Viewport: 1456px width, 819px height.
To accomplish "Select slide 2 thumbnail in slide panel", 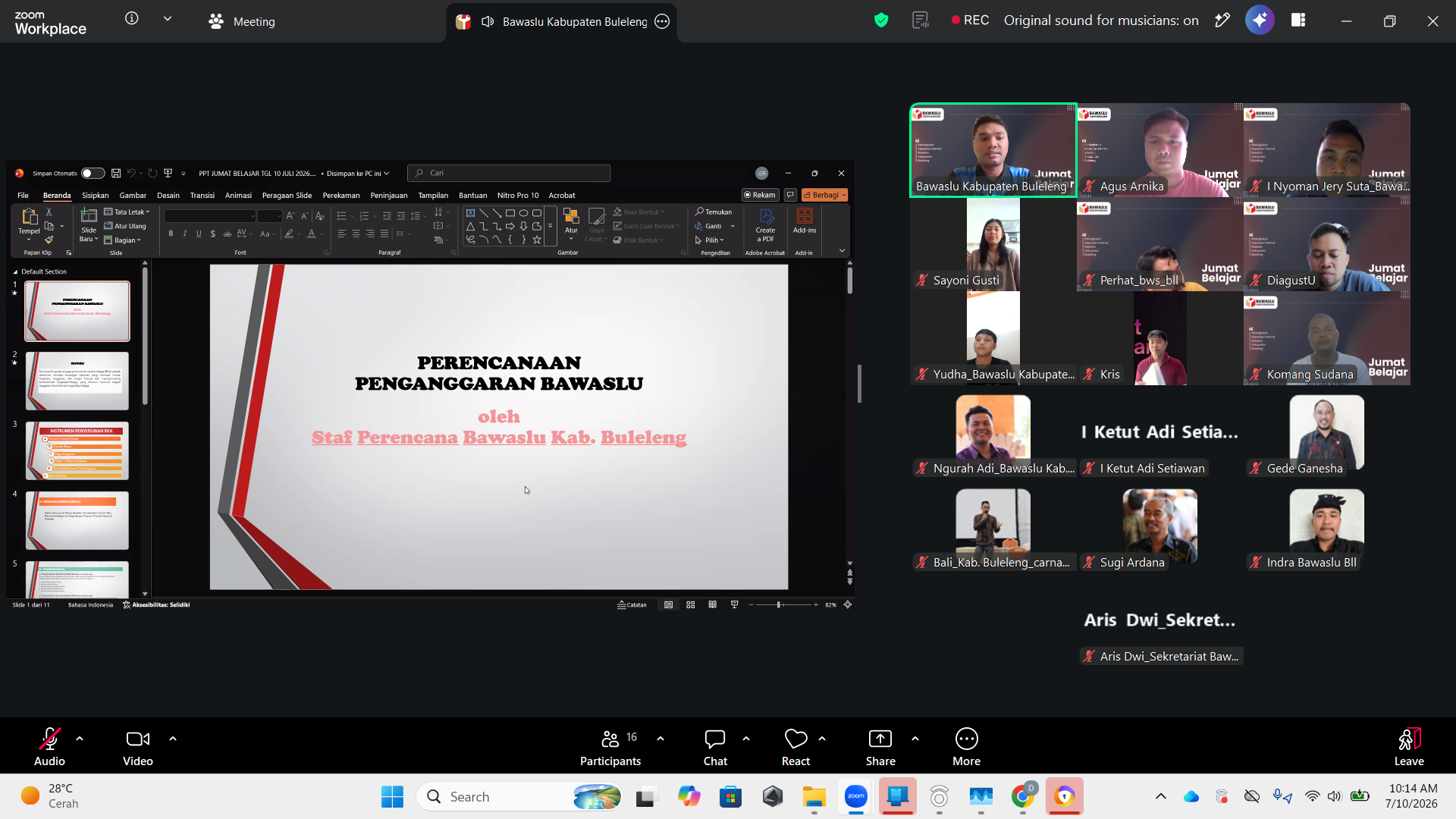I will (x=77, y=381).
